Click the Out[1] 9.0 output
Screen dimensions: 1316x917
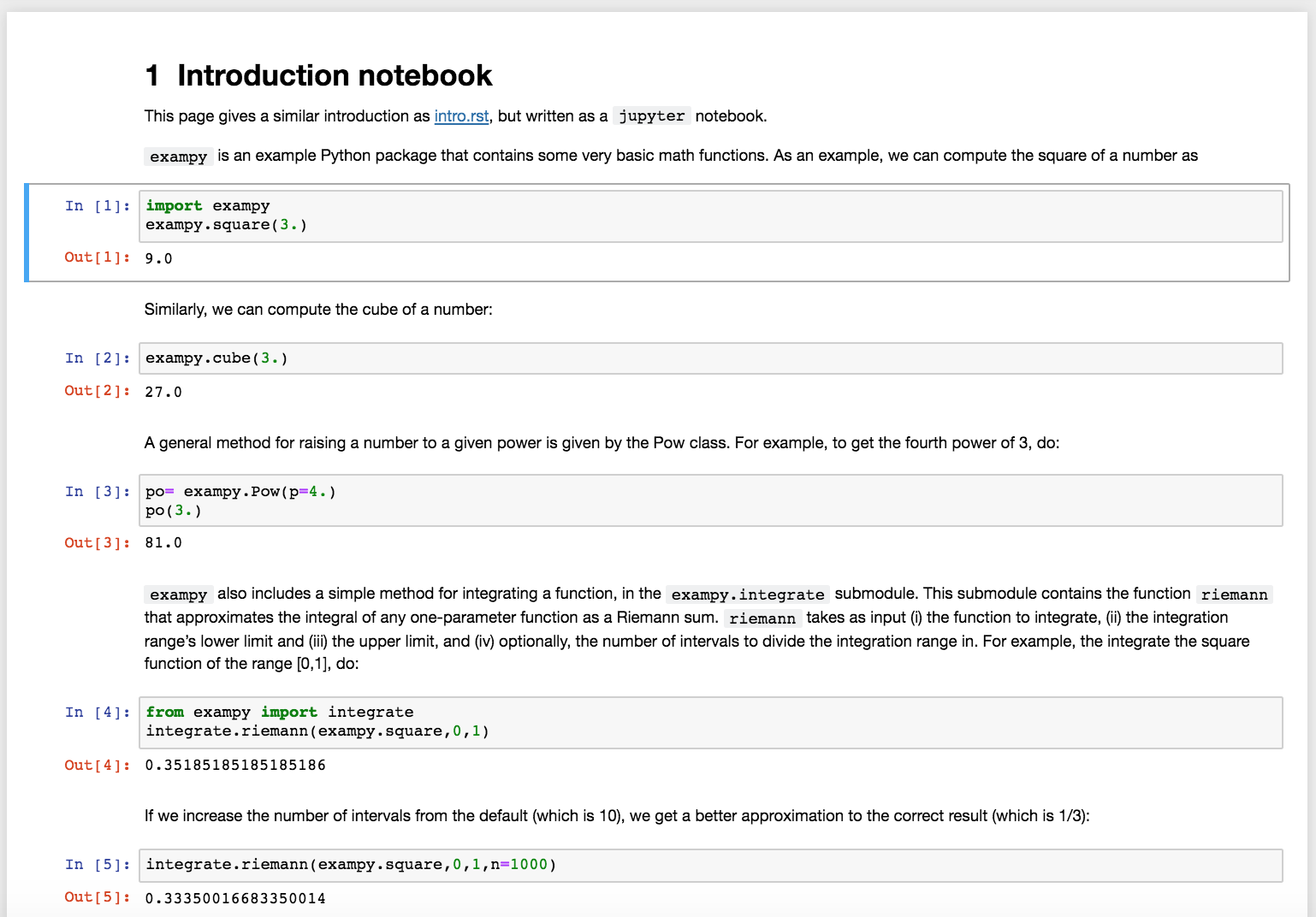click(x=158, y=258)
